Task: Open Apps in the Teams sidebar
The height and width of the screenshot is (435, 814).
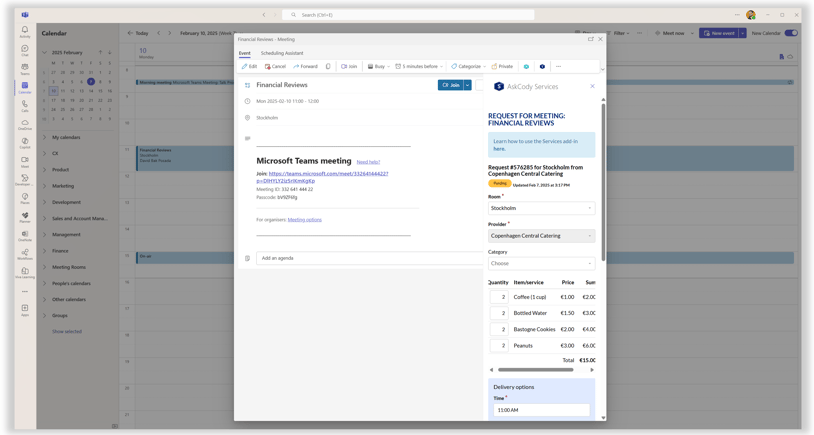Action: [x=24, y=310]
